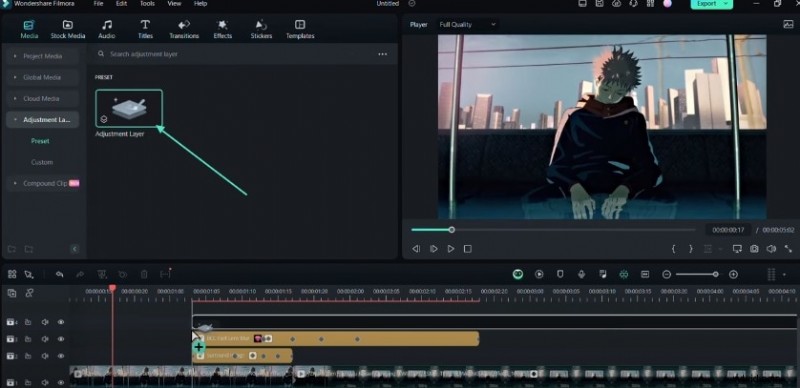Click the delete trash icon
The height and width of the screenshot is (388, 800).
click(x=144, y=275)
